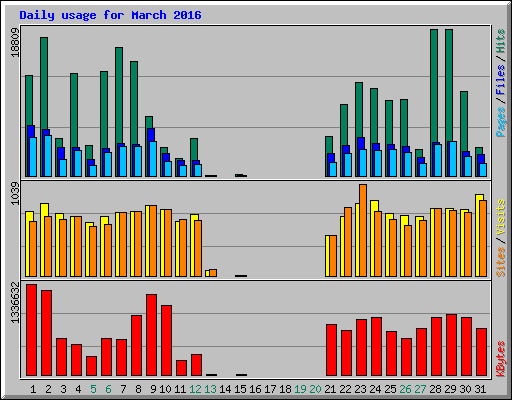The image size is (512, 400).
Task: Select the red KBytes bar for day 5
Action: 91,366
